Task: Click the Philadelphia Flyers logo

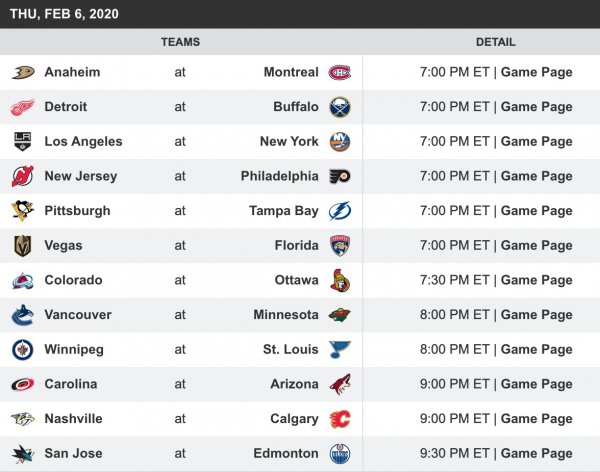Action: click(x=340, y=176)
